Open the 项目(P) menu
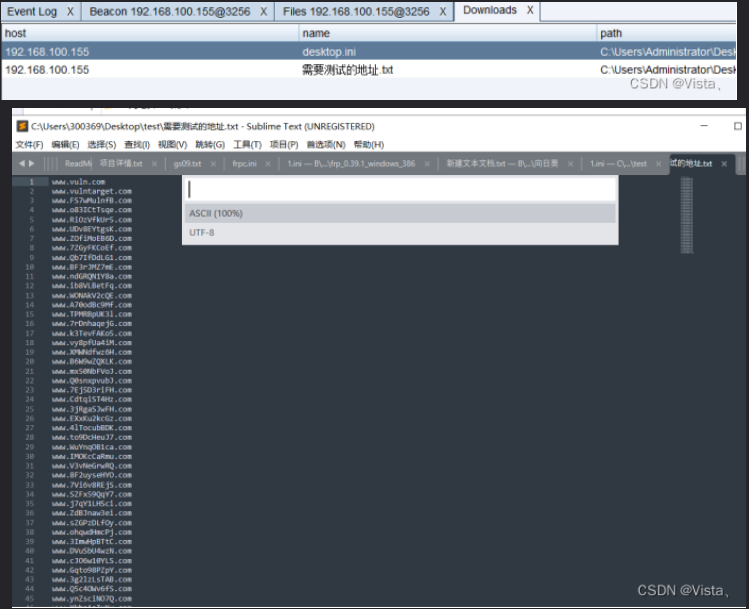 284,145
